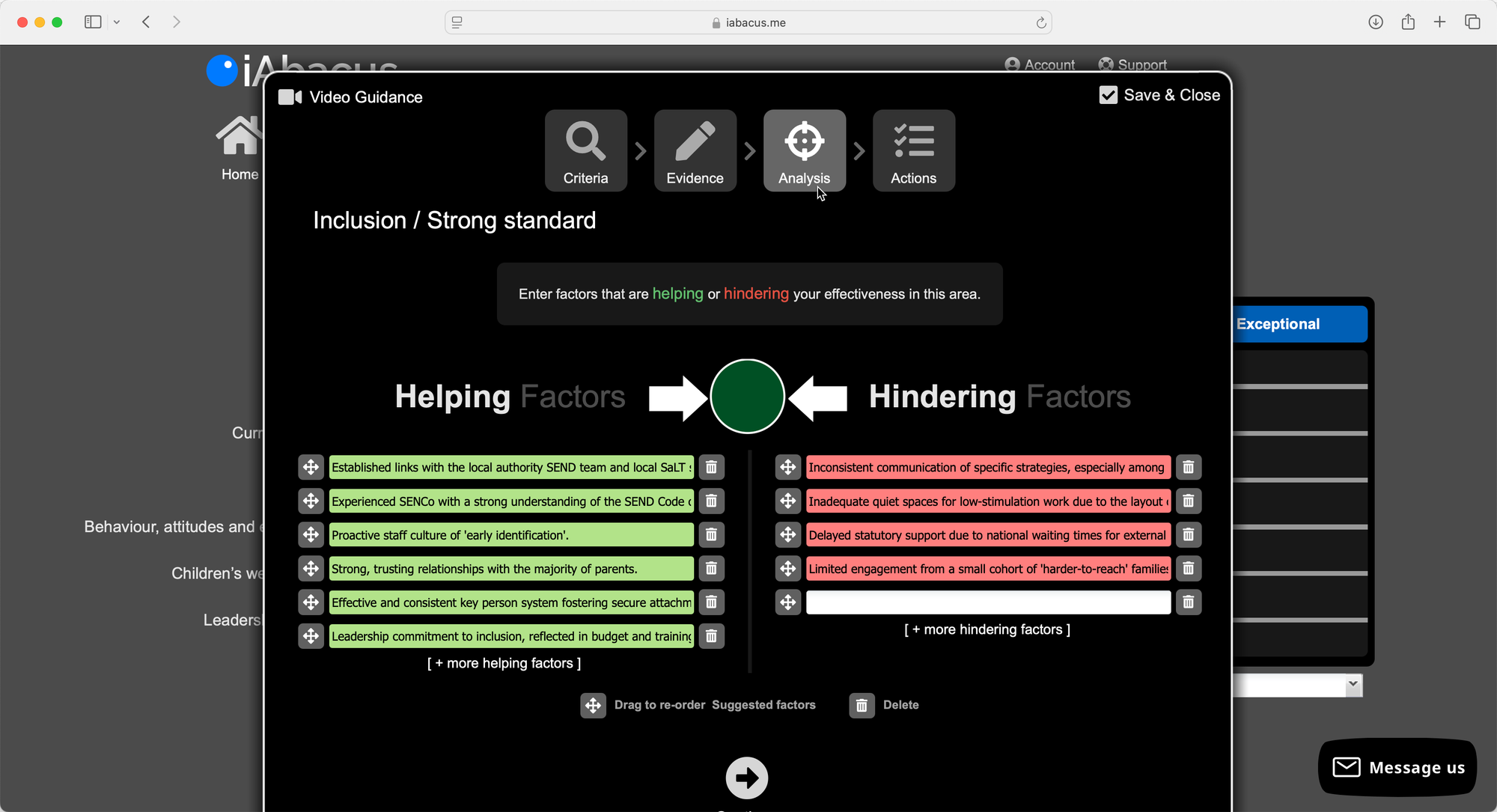
Task: Open the Criteria step
Action: click(x=585, y=150)
